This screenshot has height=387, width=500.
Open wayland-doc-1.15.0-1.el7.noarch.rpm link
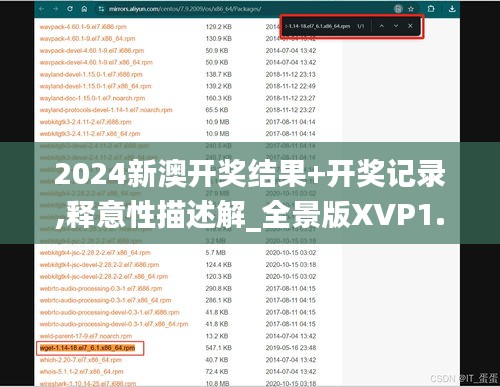pos(92,98)
